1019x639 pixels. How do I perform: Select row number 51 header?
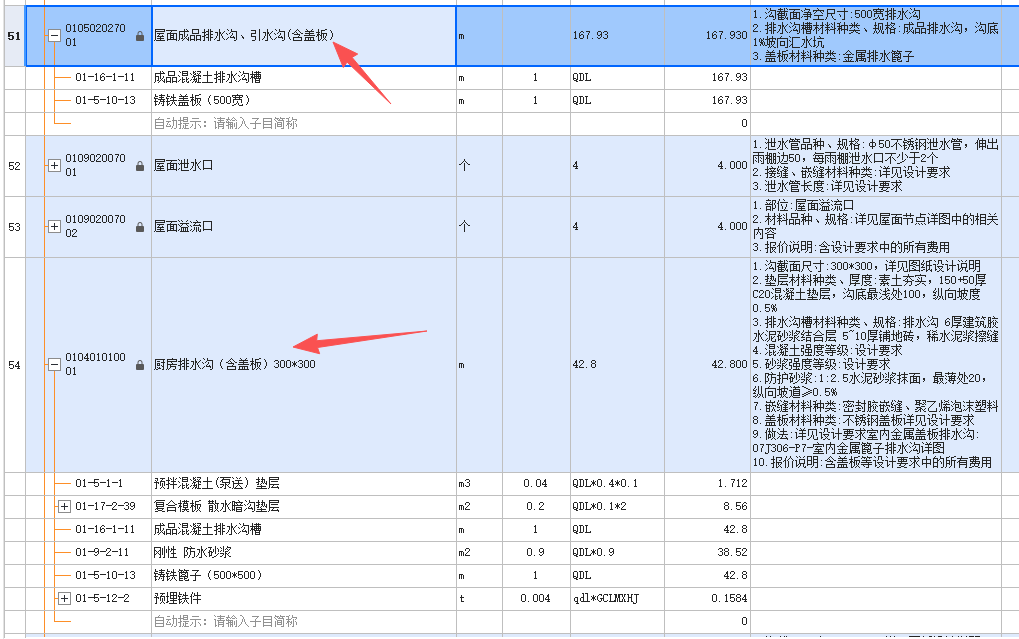14,36
